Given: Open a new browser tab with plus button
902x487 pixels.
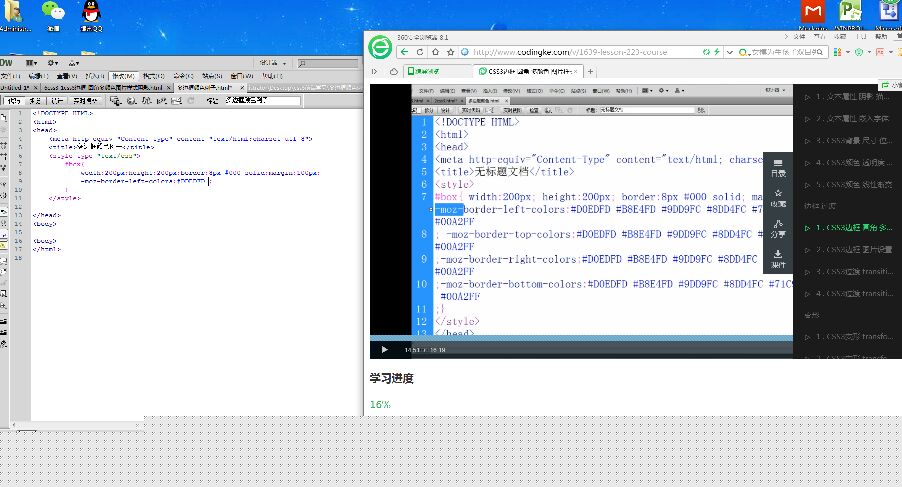Looking at the screenshot, I should (590, 72).
